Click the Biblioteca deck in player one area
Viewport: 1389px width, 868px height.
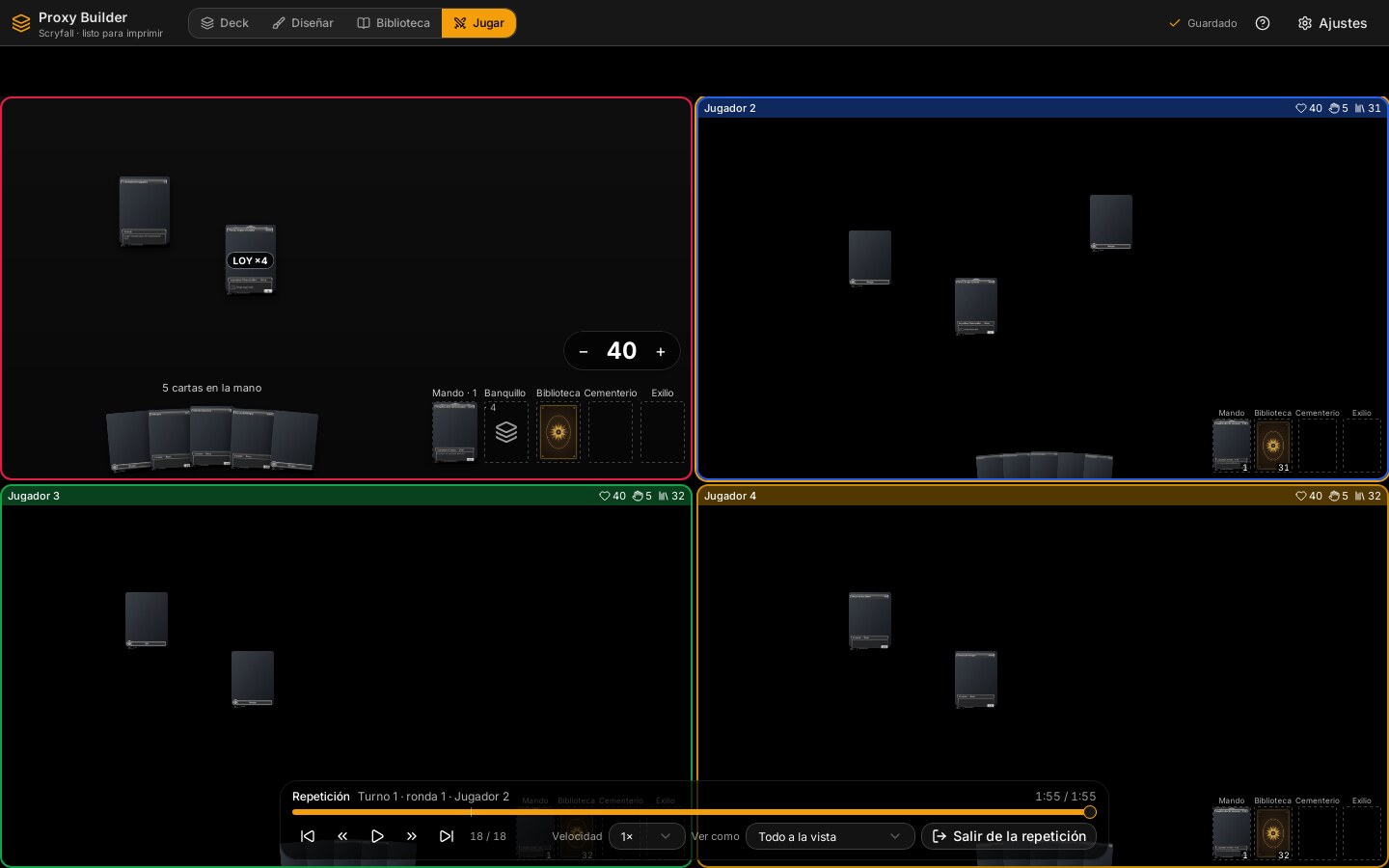coord(558,432)
